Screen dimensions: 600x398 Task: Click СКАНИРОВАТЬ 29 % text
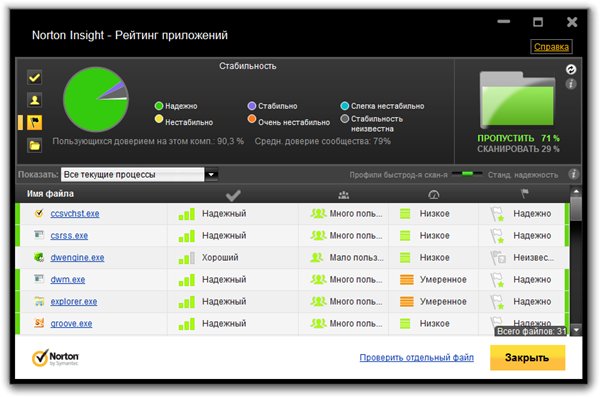click(518, 149)
